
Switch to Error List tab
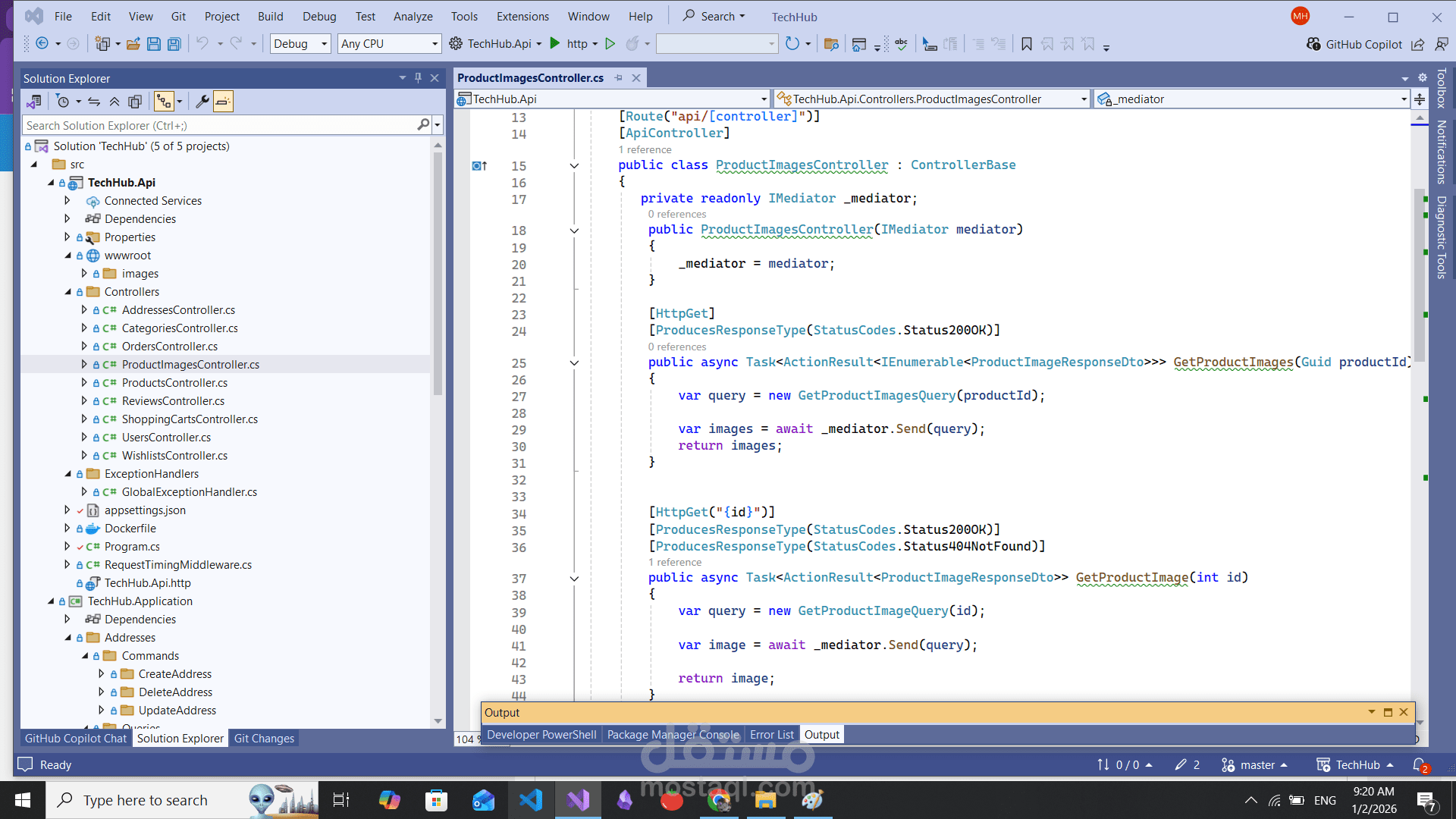(771, 735)
